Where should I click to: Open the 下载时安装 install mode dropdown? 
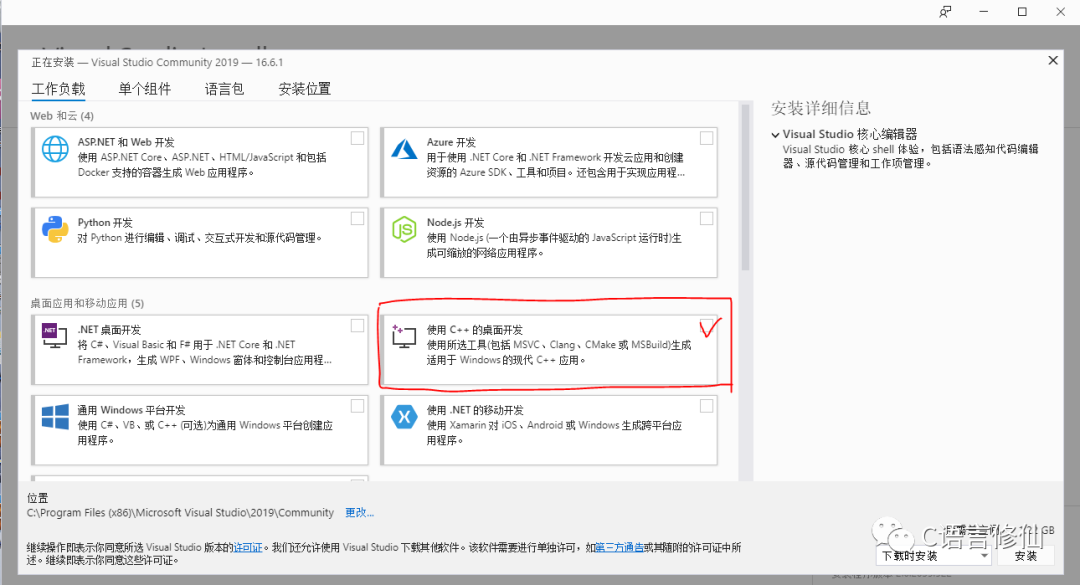click(x=934, y=555)
